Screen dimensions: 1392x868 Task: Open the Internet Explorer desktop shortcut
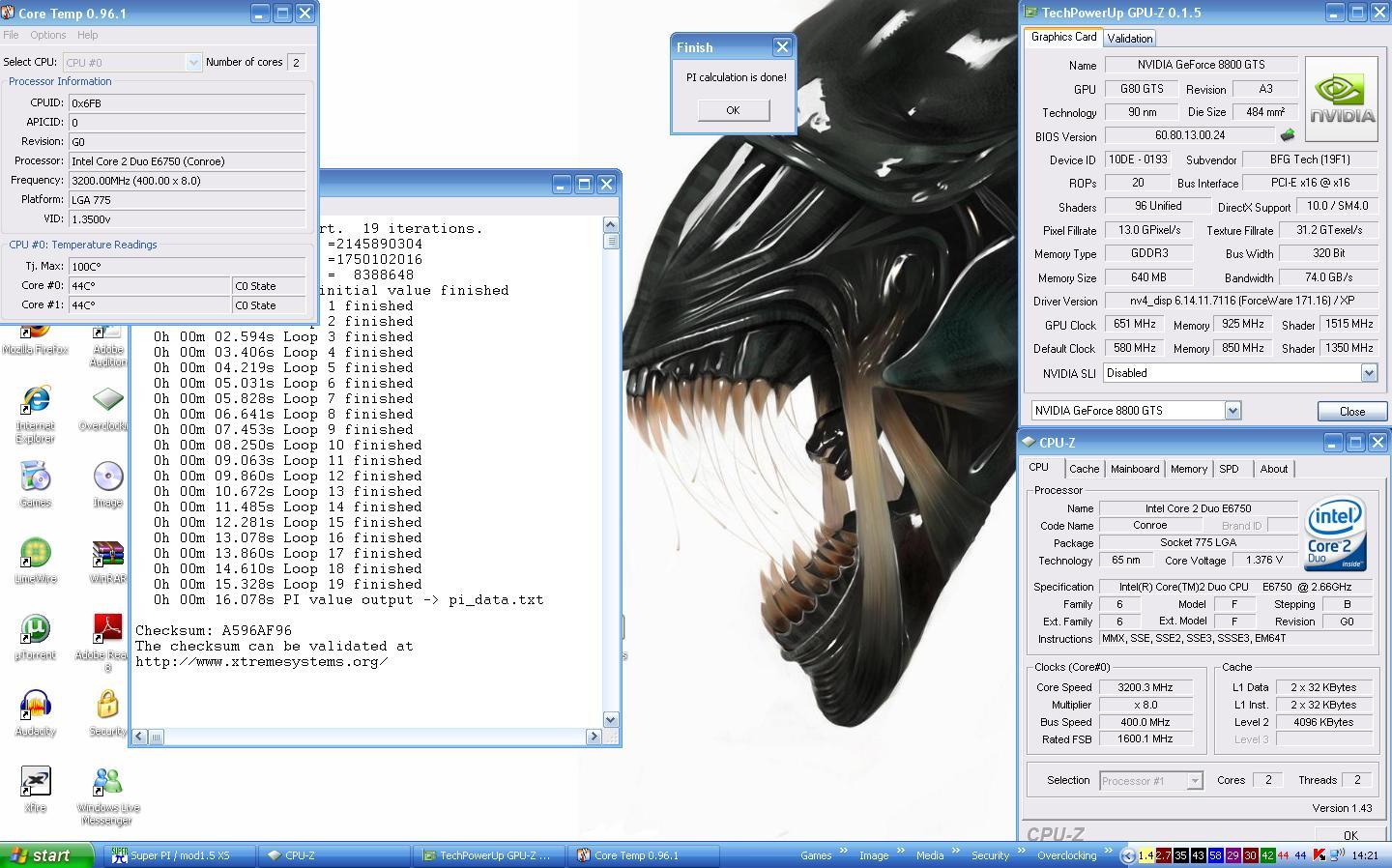pyautogui.click(x=35, y=398)
